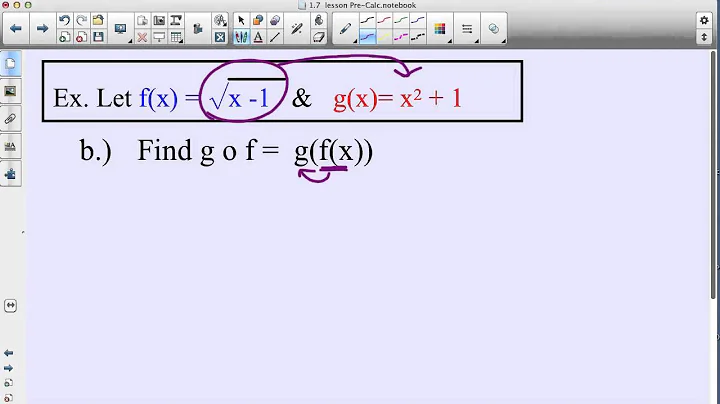
Task: Go to the previous page with back arrow
Action: (x=16, y=28)
